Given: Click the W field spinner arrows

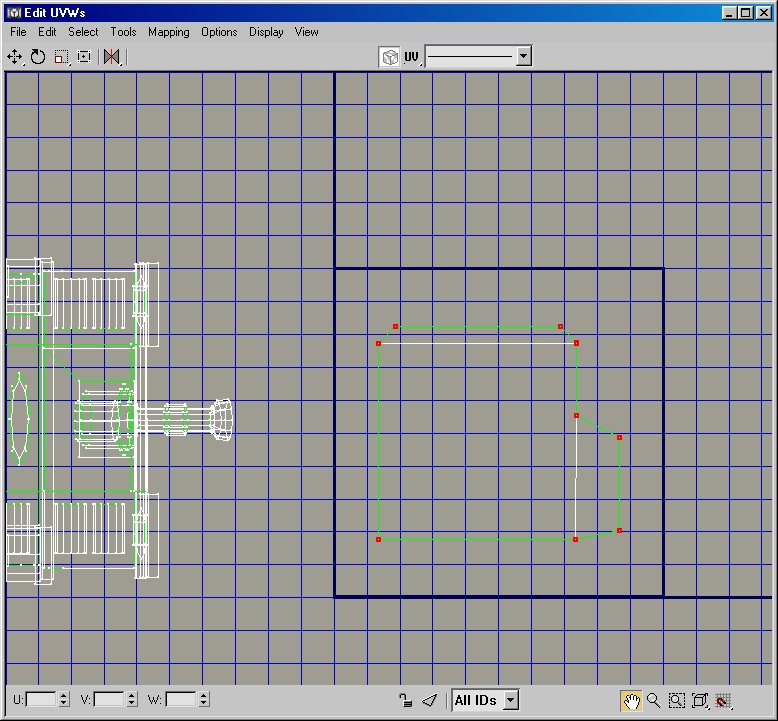Looking at the screenshot, I should [x=202, y=700].
